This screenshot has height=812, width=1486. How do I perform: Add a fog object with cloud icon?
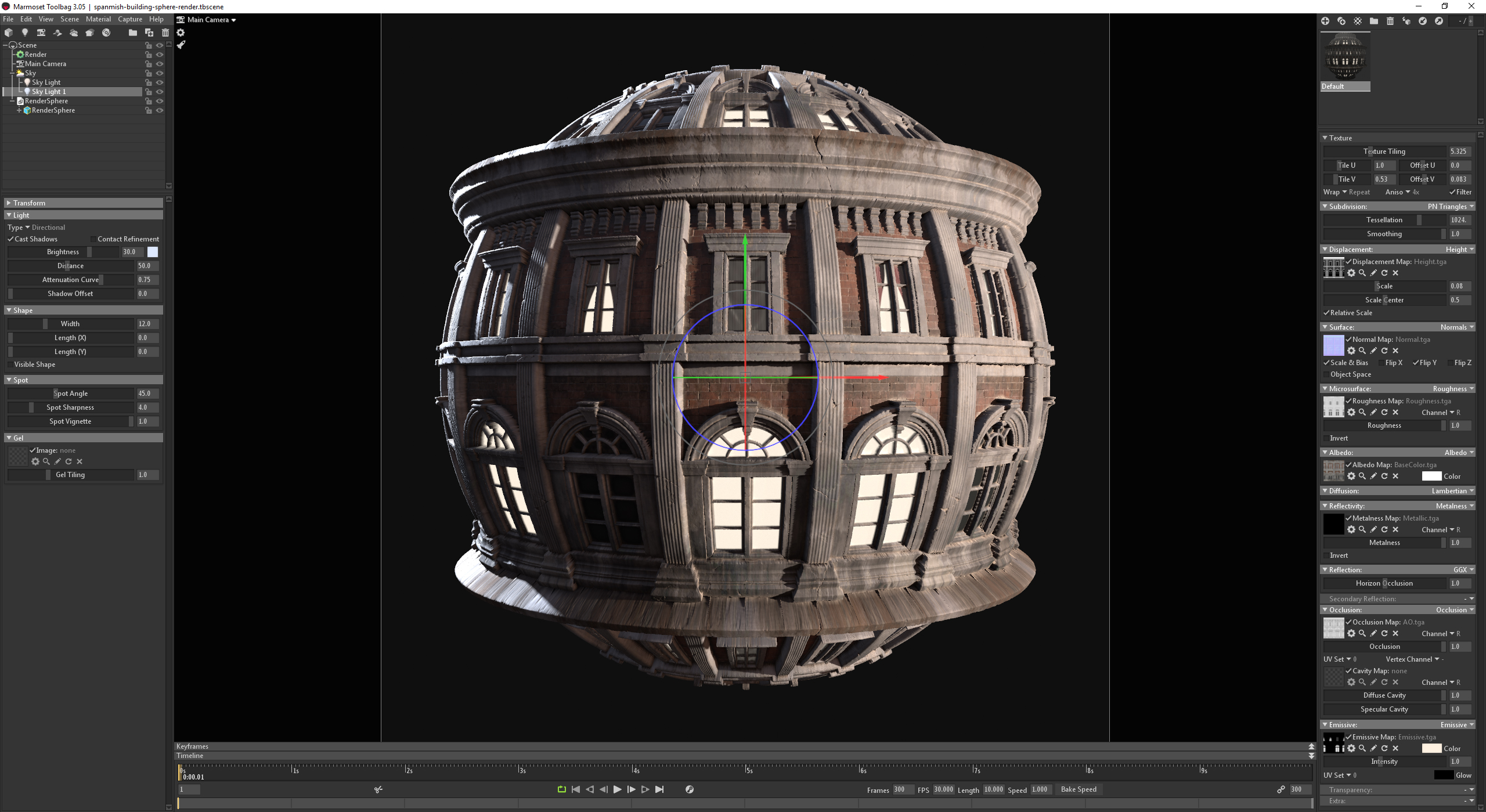(74, 33)
